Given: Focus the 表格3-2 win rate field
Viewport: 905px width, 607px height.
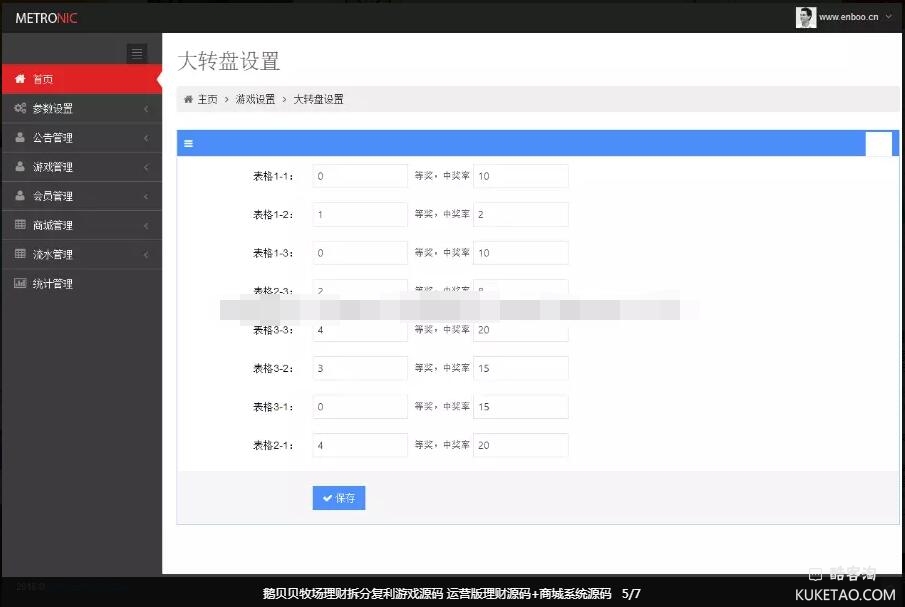Looking at the screenshot, I should pyautogui.click(x=521, y=368).
